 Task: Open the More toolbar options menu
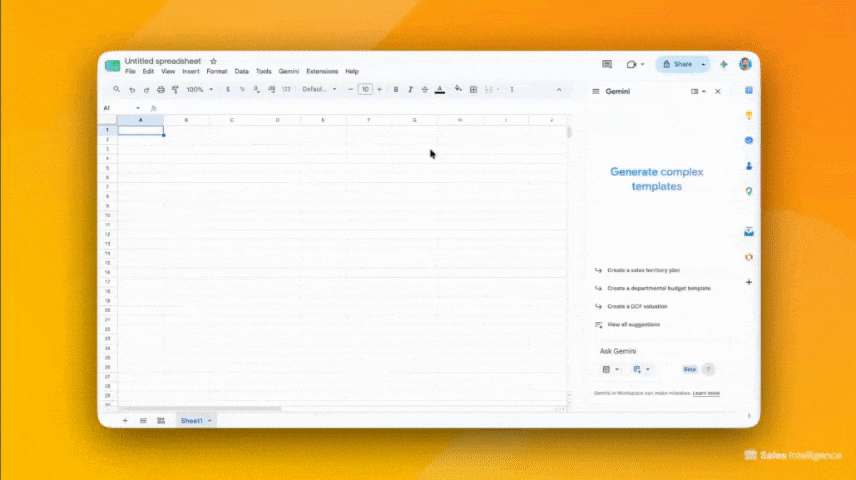pyautogui.click(x=512, y=90)
